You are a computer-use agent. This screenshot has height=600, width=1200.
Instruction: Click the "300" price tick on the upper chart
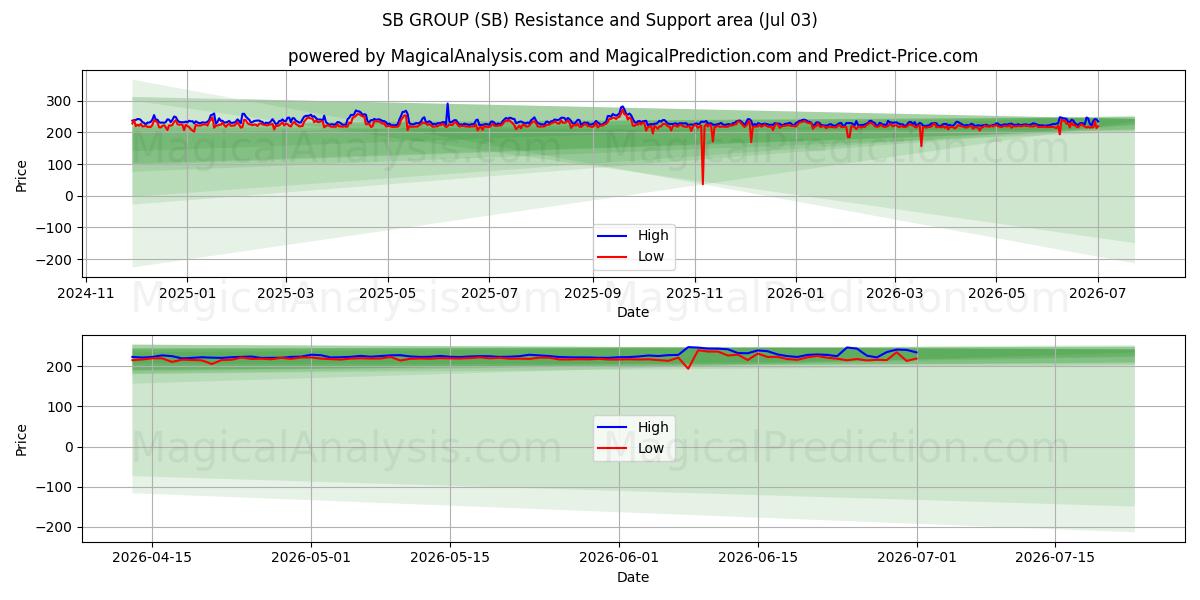click(62, 101)
